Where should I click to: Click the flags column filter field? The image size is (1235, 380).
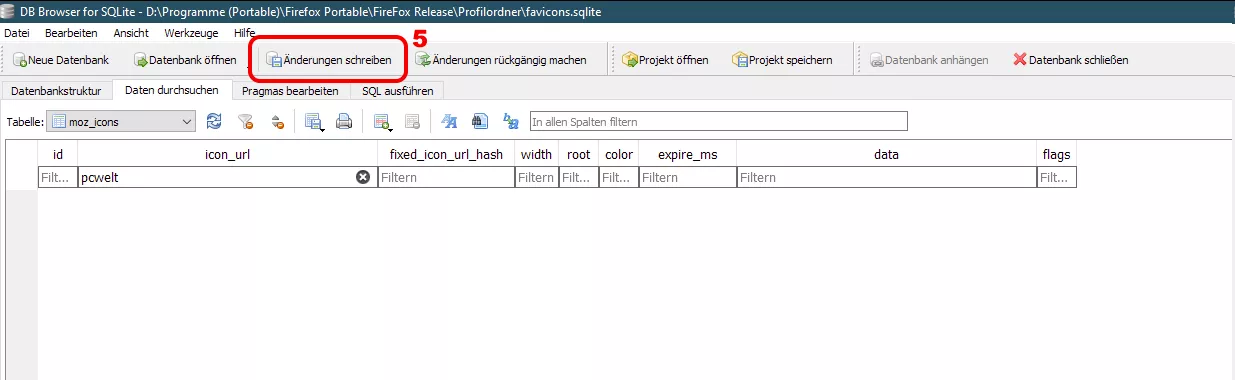[1057, 177]
